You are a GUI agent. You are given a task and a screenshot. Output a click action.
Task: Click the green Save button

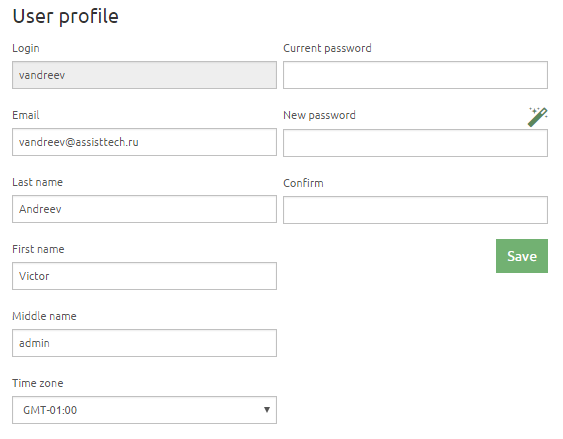tap(522, 256)
